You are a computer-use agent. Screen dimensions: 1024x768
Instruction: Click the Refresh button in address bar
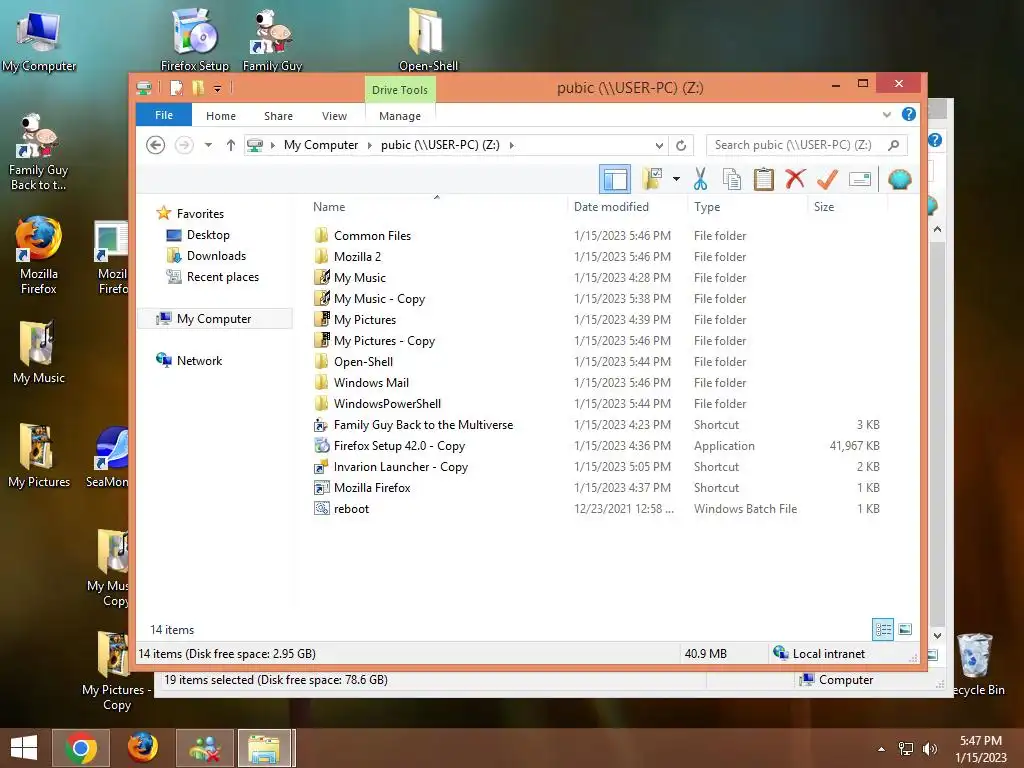click(680, 145)
